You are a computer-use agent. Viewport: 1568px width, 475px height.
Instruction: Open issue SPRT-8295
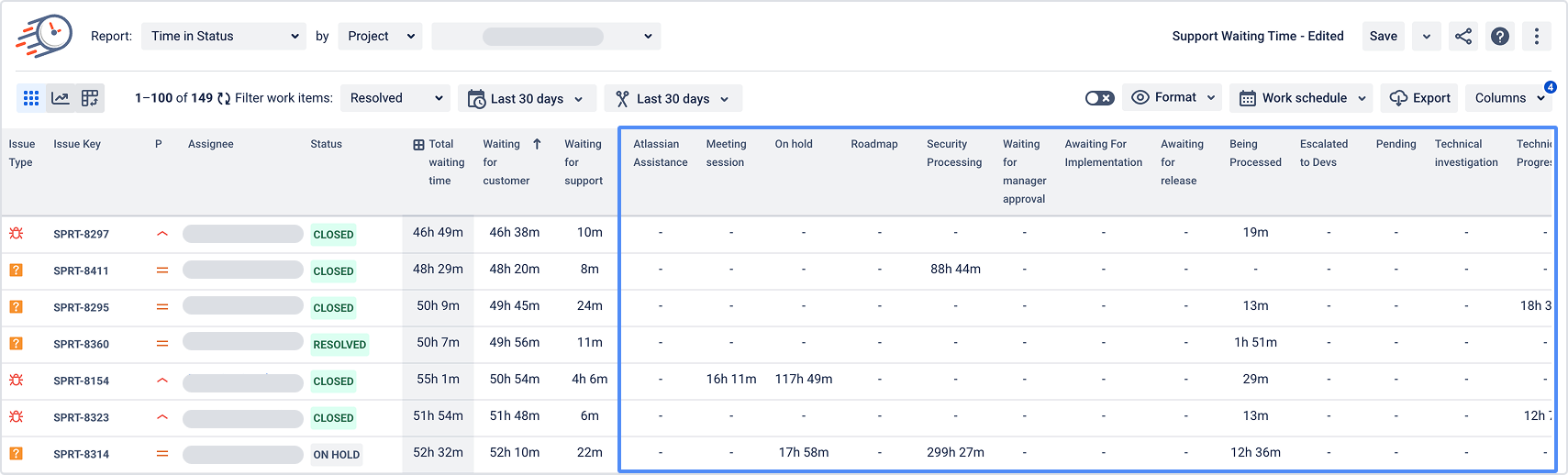pyautogui.click(x=81, y=307)
